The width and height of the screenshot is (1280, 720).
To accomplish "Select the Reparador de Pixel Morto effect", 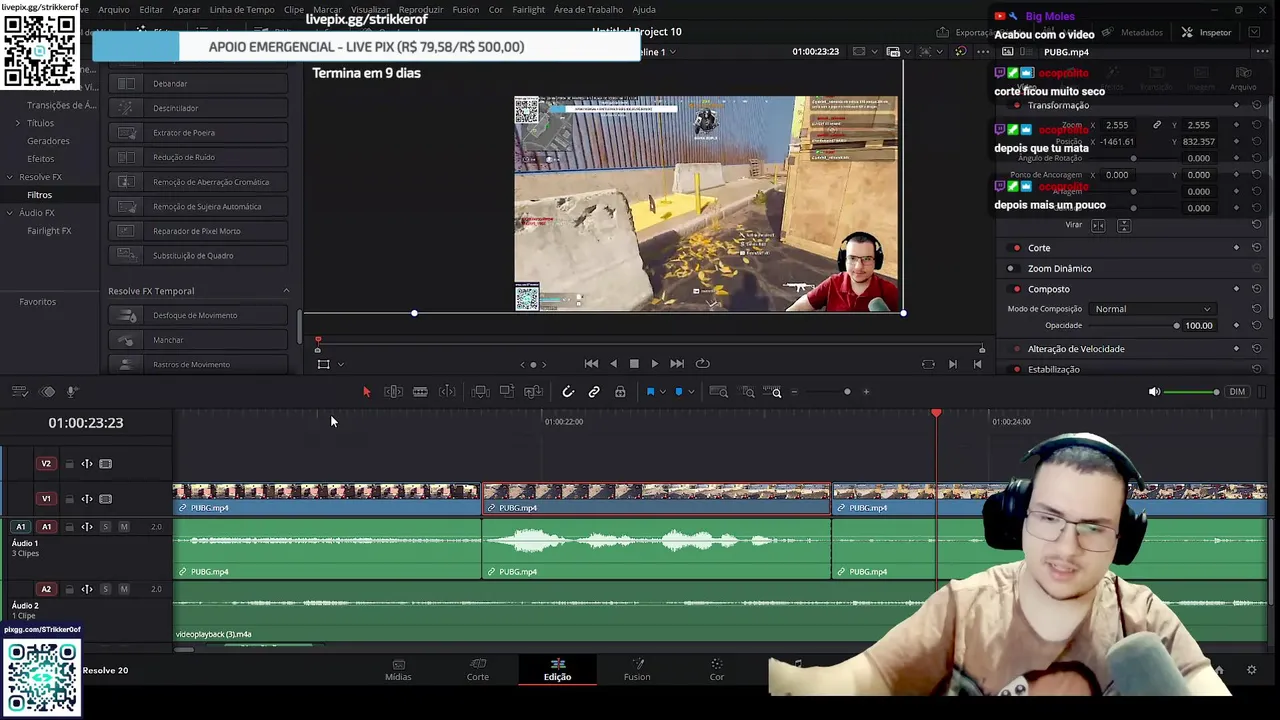I will pos(198,231).
